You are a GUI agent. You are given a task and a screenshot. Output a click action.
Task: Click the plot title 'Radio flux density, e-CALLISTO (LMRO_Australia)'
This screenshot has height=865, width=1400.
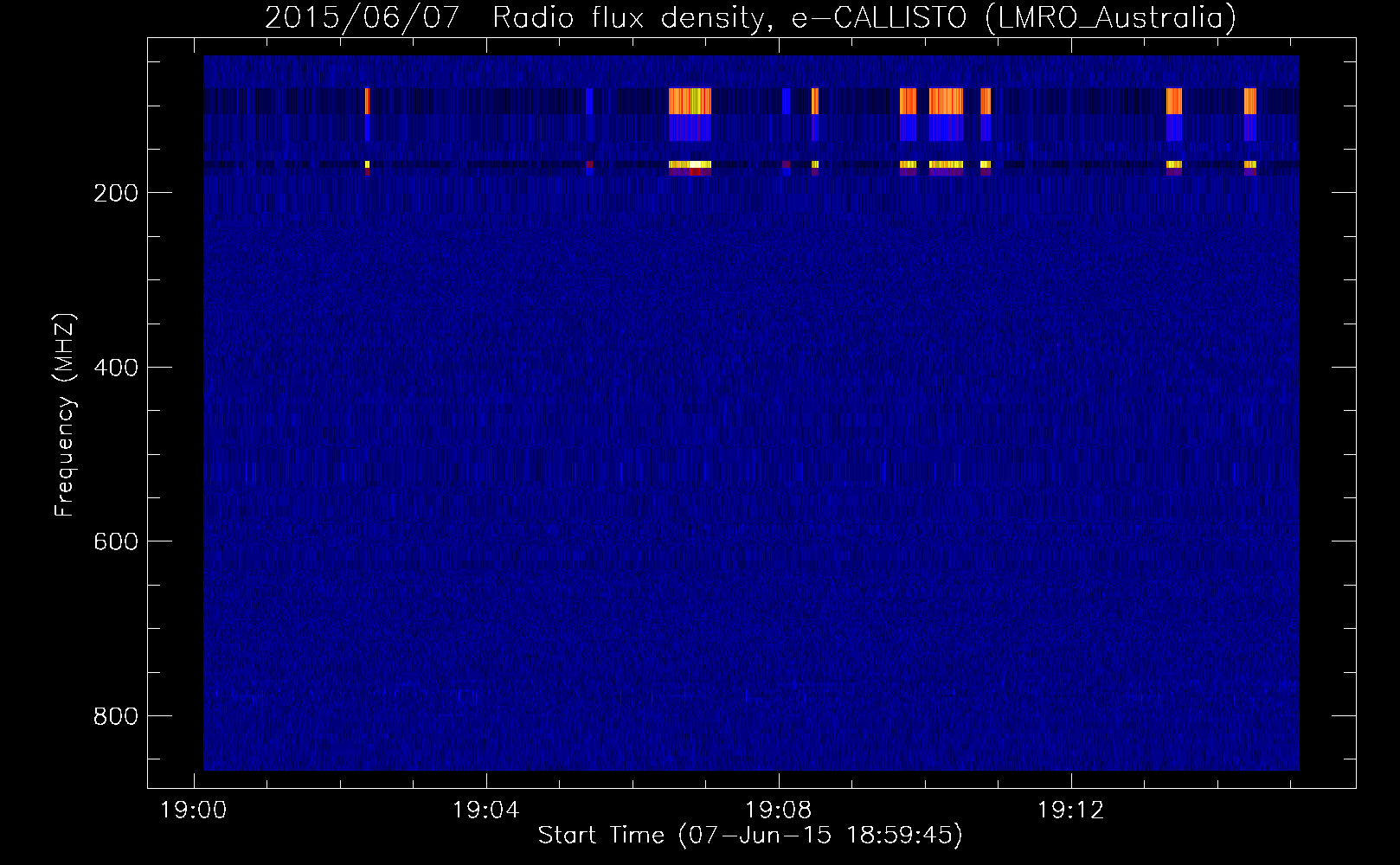(x=864, y=17)
